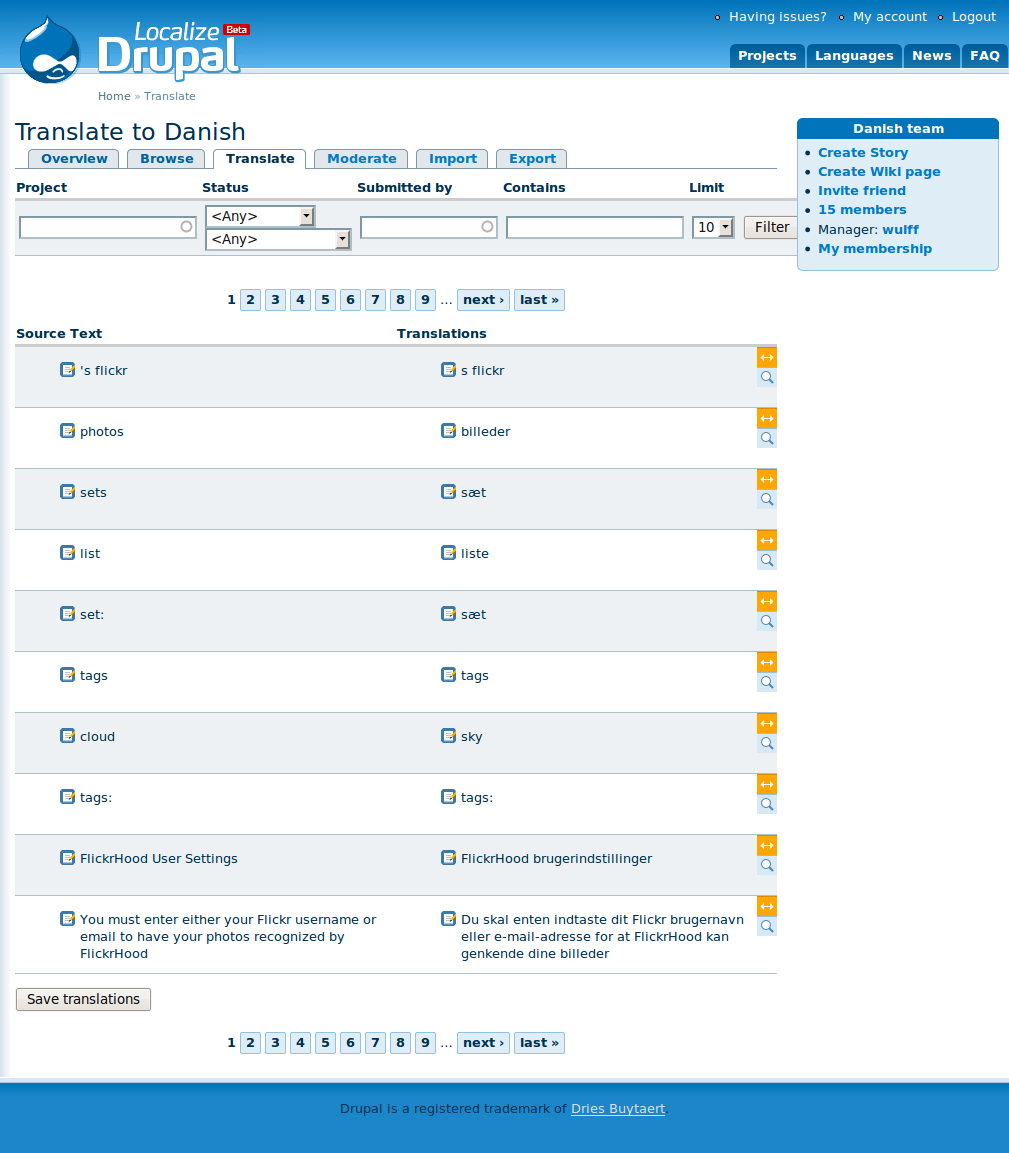Click edit icon beside source text cloud

68,735
